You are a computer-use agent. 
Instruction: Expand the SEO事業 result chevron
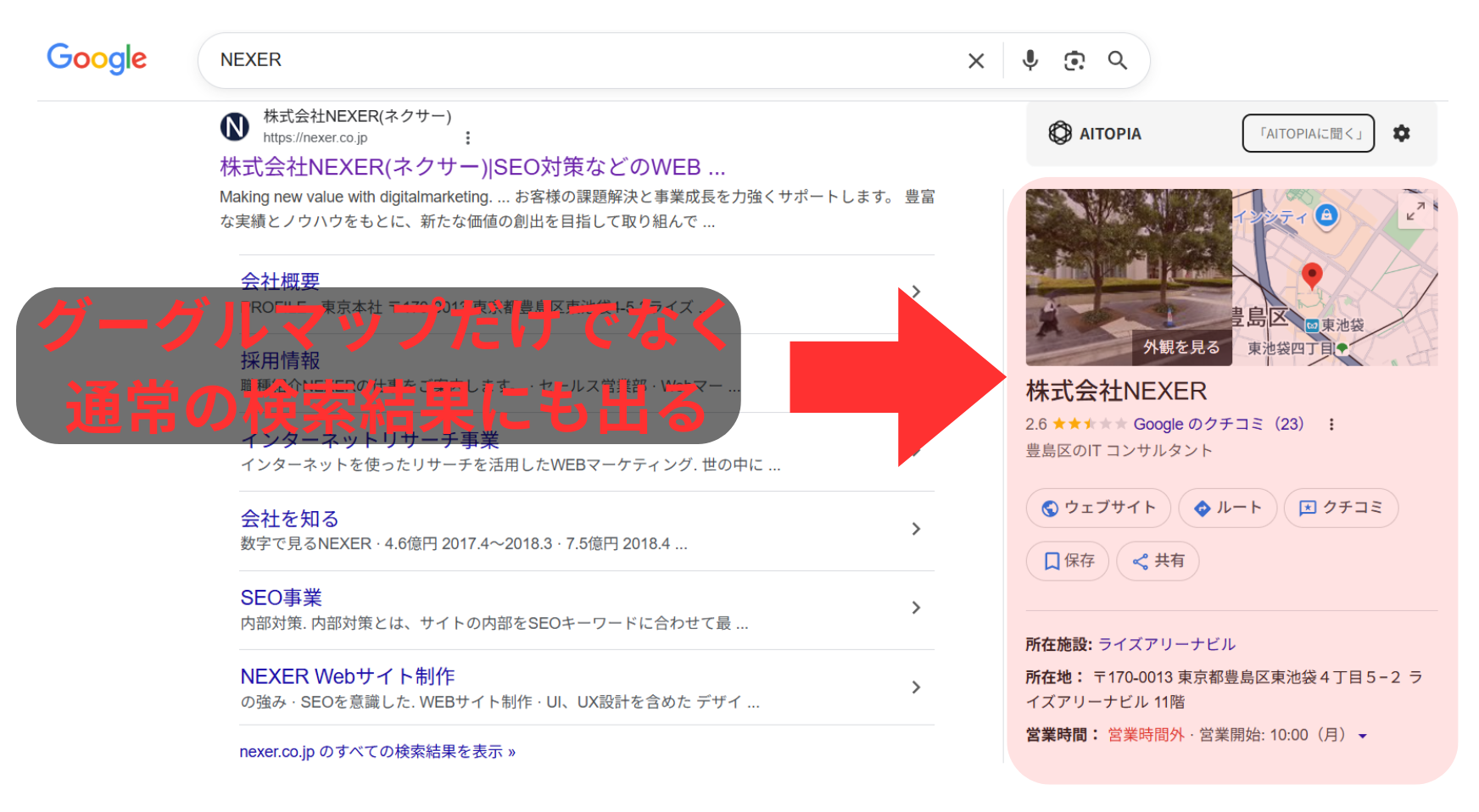coord(916,608)
